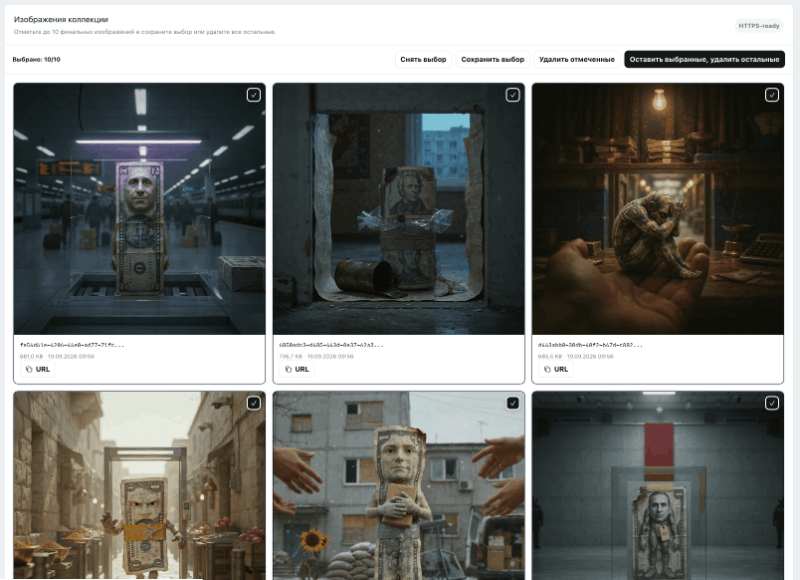The height and width of the screenshot is (580, 800).
Task: Click the "Выбрано: 10/10" counter text
Action: tap(36, 60)
